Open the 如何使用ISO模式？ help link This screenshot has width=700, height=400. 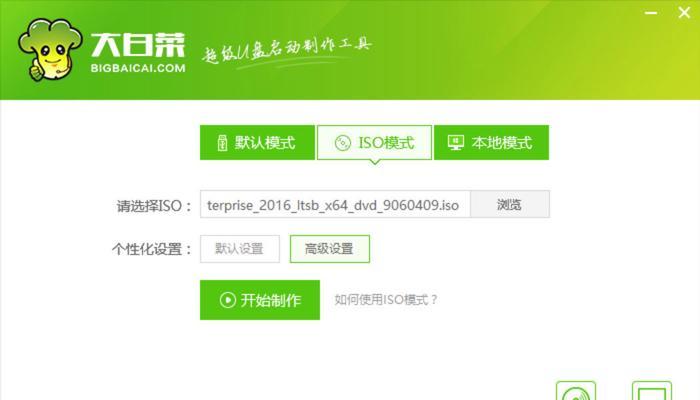(x=386, y=300)
